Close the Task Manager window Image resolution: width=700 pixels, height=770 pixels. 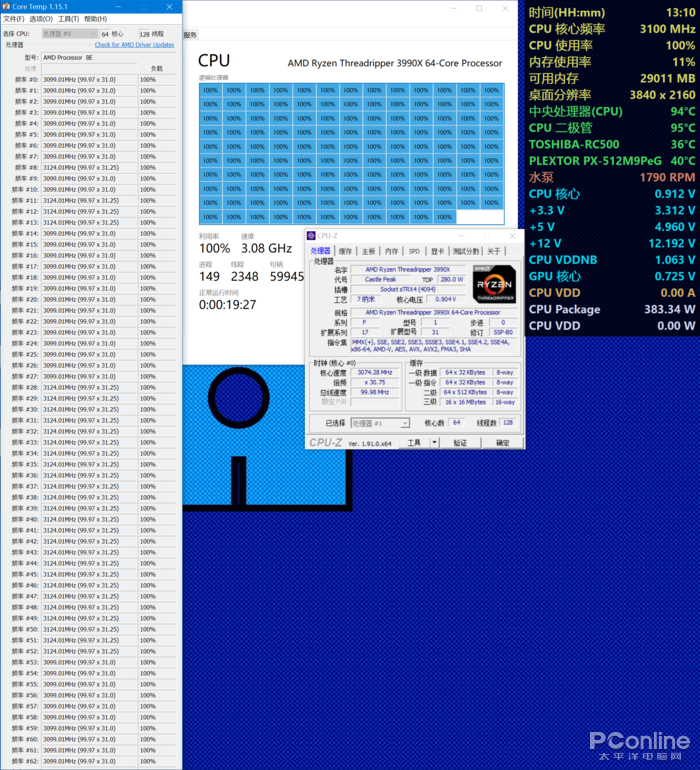pos(505,8)
